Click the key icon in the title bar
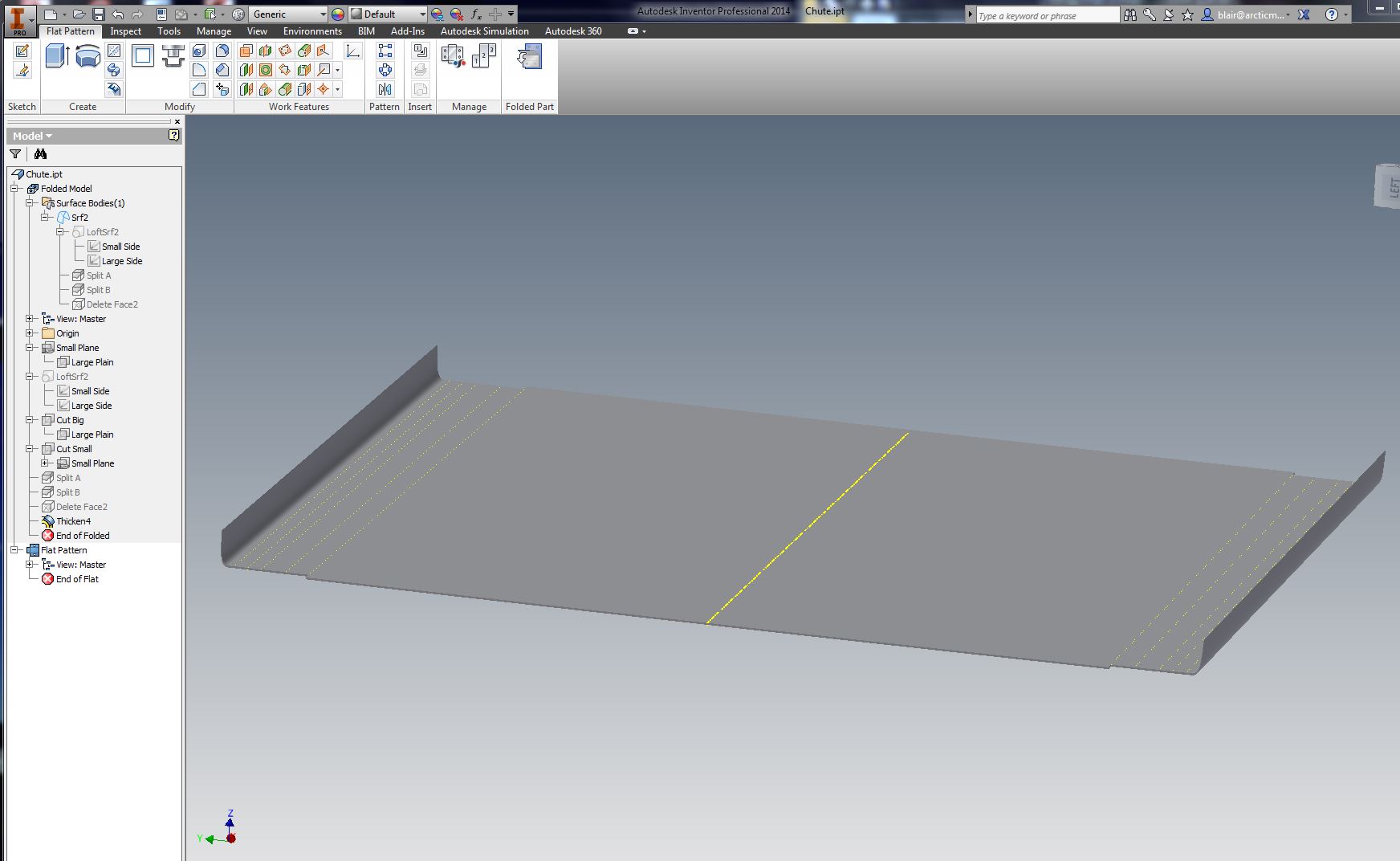This screenshot has width=1400, height=861. 1150,14
